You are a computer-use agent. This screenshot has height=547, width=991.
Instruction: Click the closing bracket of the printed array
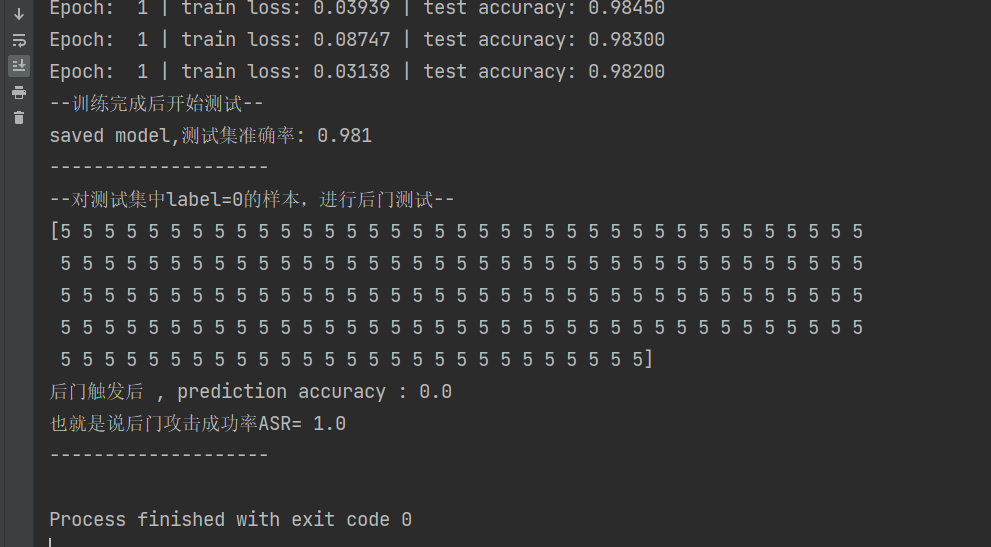tap(648, 360)
